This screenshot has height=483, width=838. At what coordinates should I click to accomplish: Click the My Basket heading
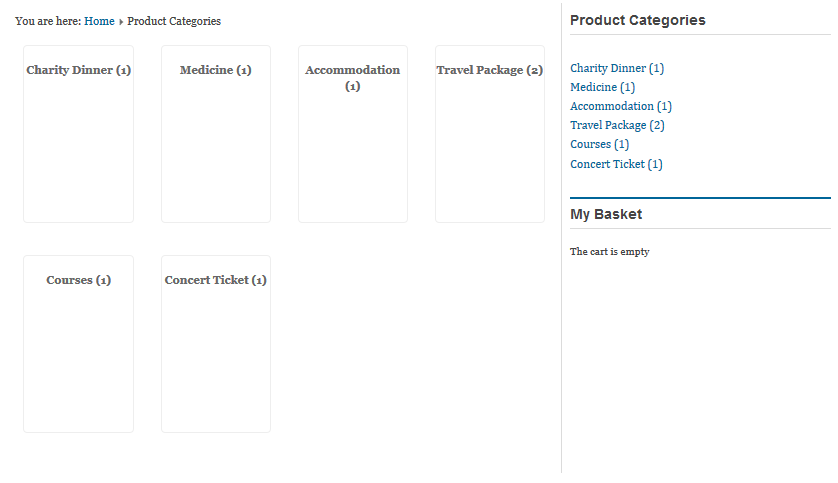point(606,214)
